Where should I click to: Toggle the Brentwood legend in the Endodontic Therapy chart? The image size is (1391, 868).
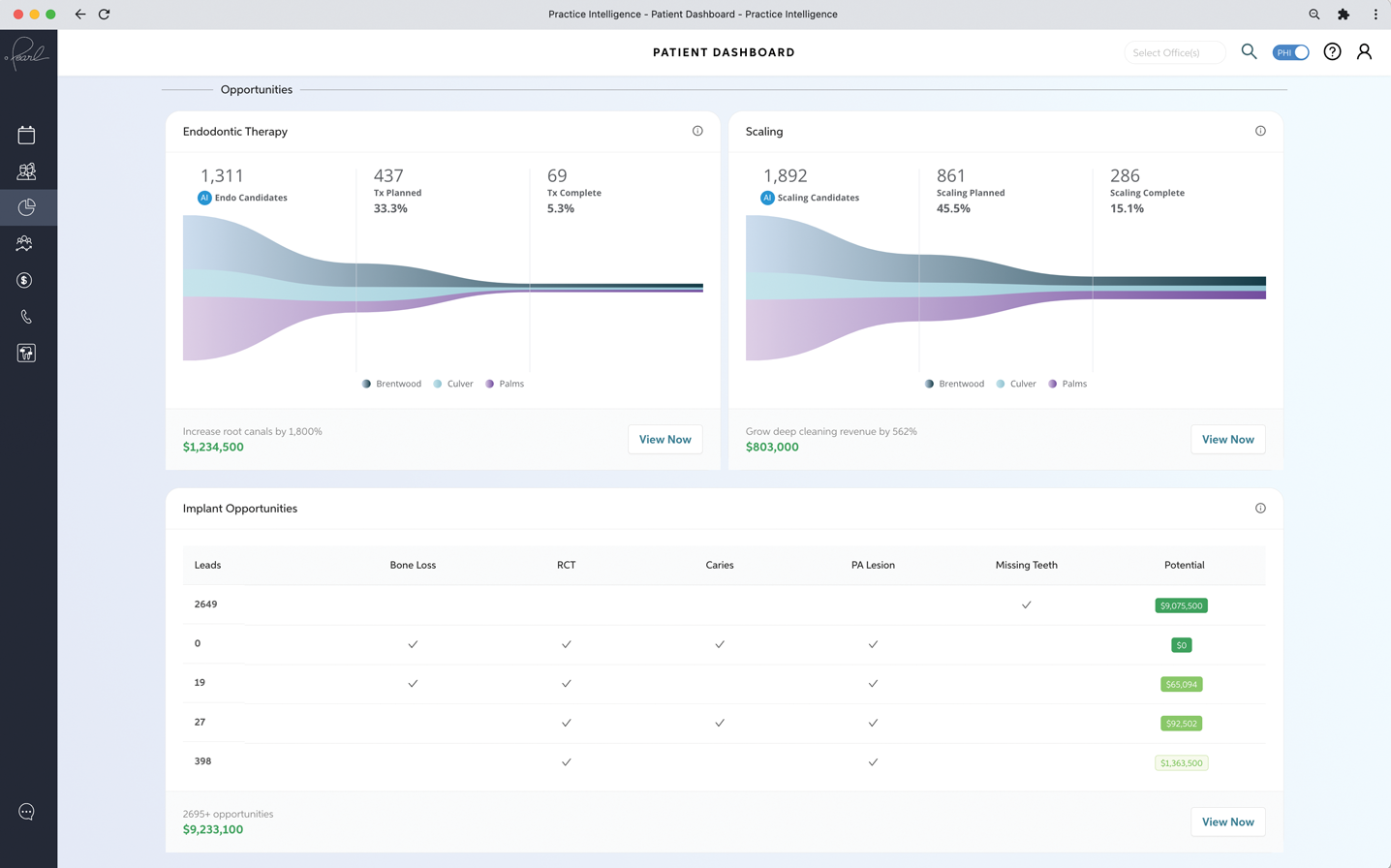pyautogui.click(x=391, y=384)
